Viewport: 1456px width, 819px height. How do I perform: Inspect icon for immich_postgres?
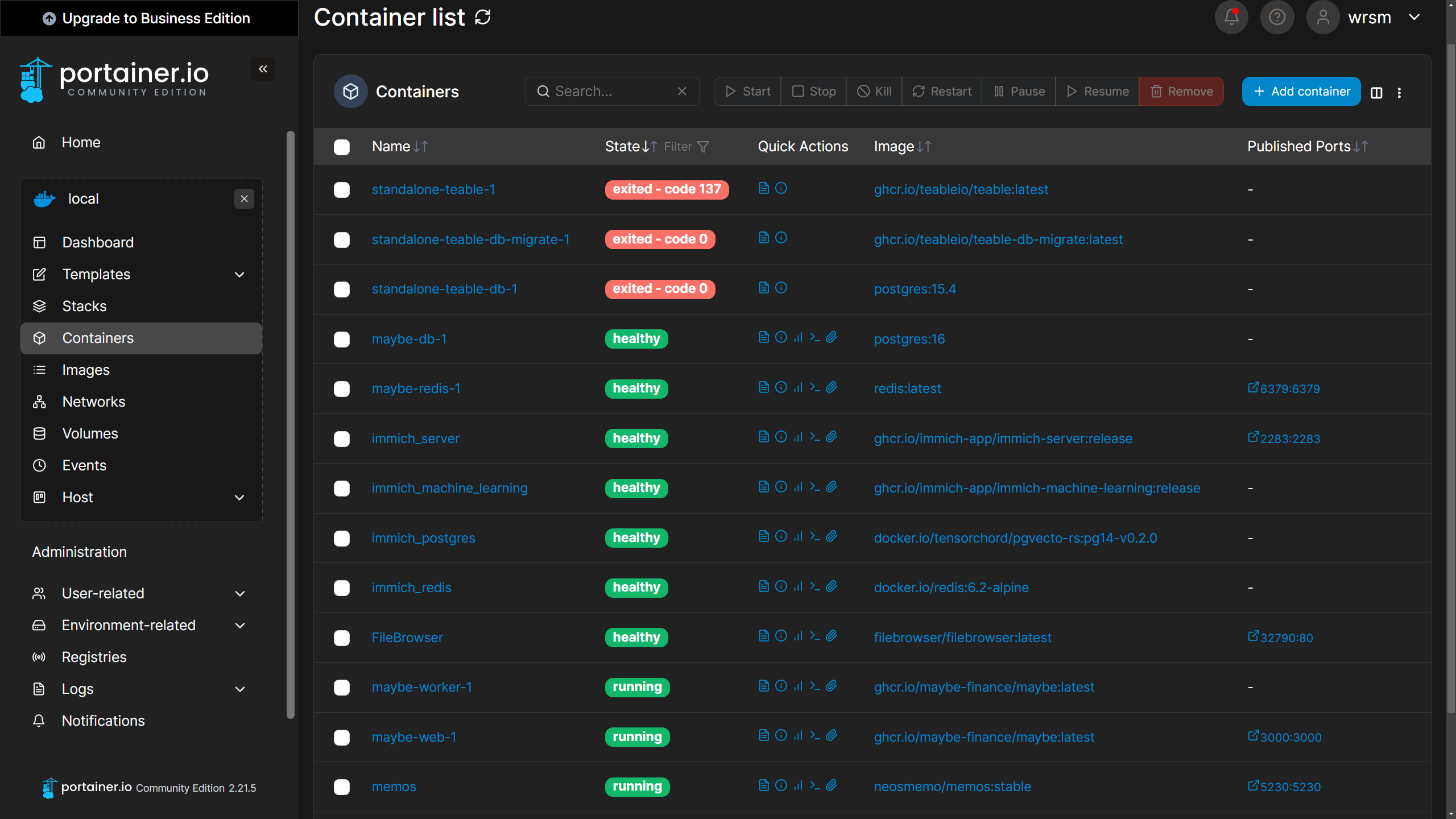tap(781, 536)
